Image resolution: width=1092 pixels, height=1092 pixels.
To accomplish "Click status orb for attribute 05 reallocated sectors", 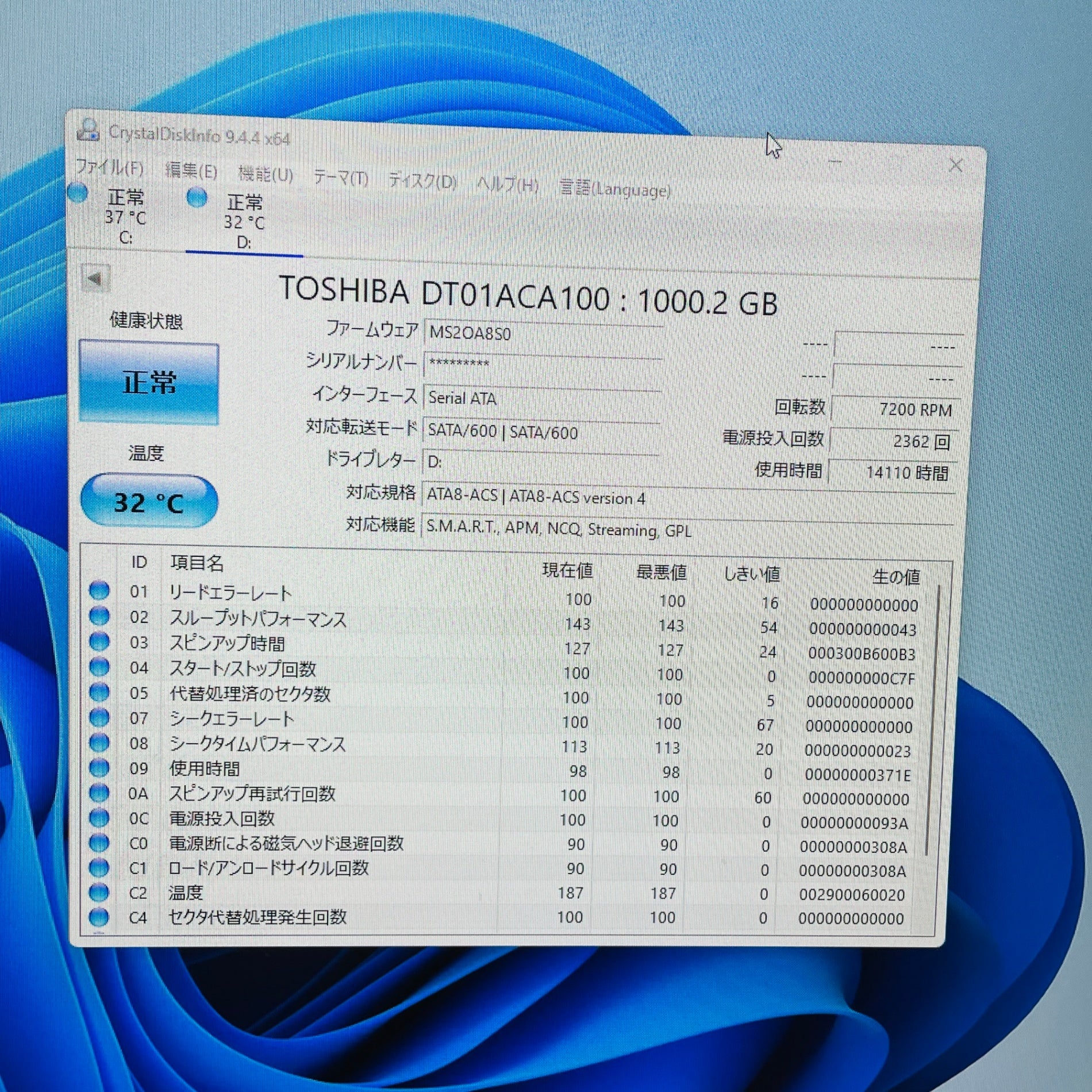I will pyautogui.click(x=99, y=692).
